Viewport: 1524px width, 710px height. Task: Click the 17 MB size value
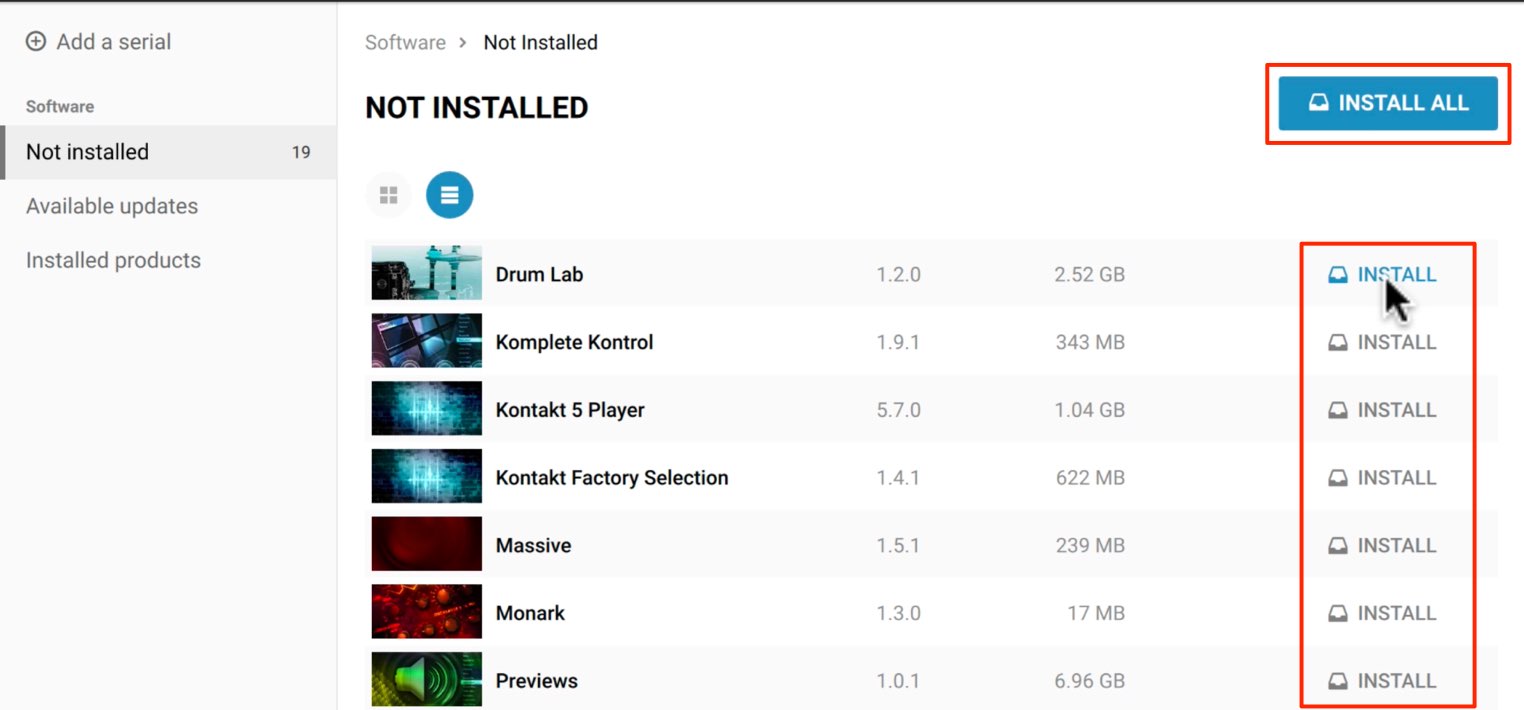[x=1096, y=613]
